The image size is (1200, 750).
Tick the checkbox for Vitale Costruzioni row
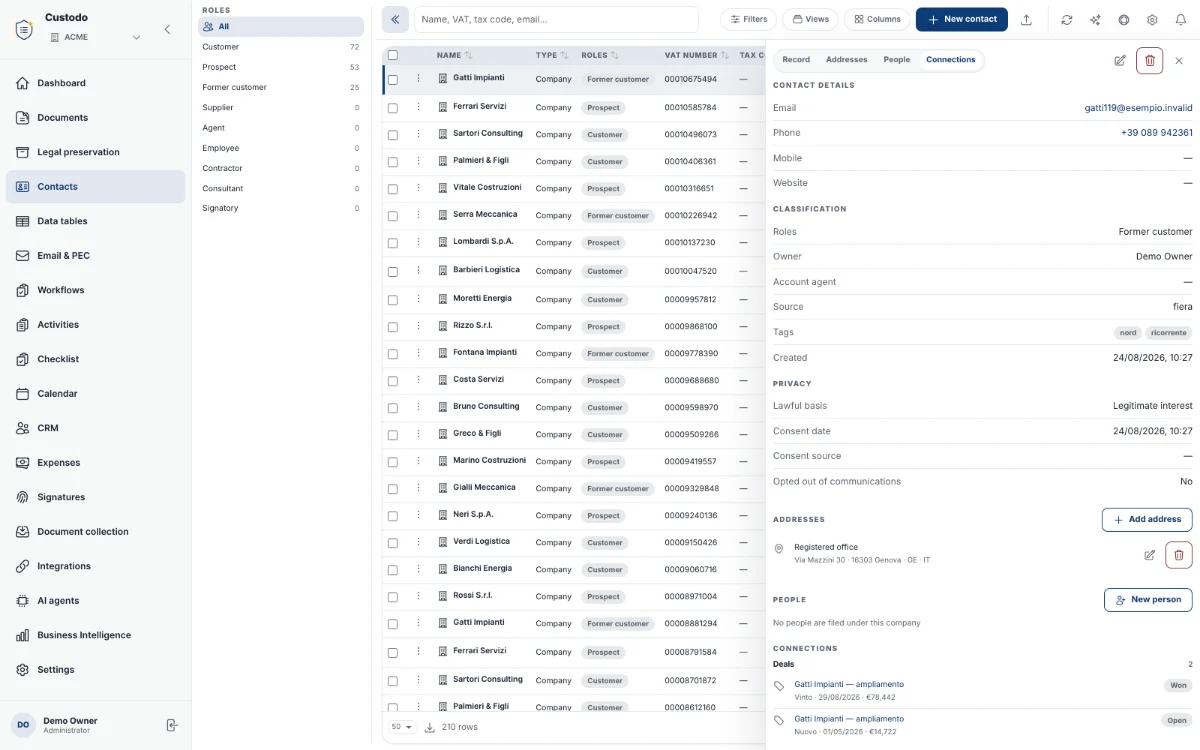pyautogui.click(x=393, y=188)
